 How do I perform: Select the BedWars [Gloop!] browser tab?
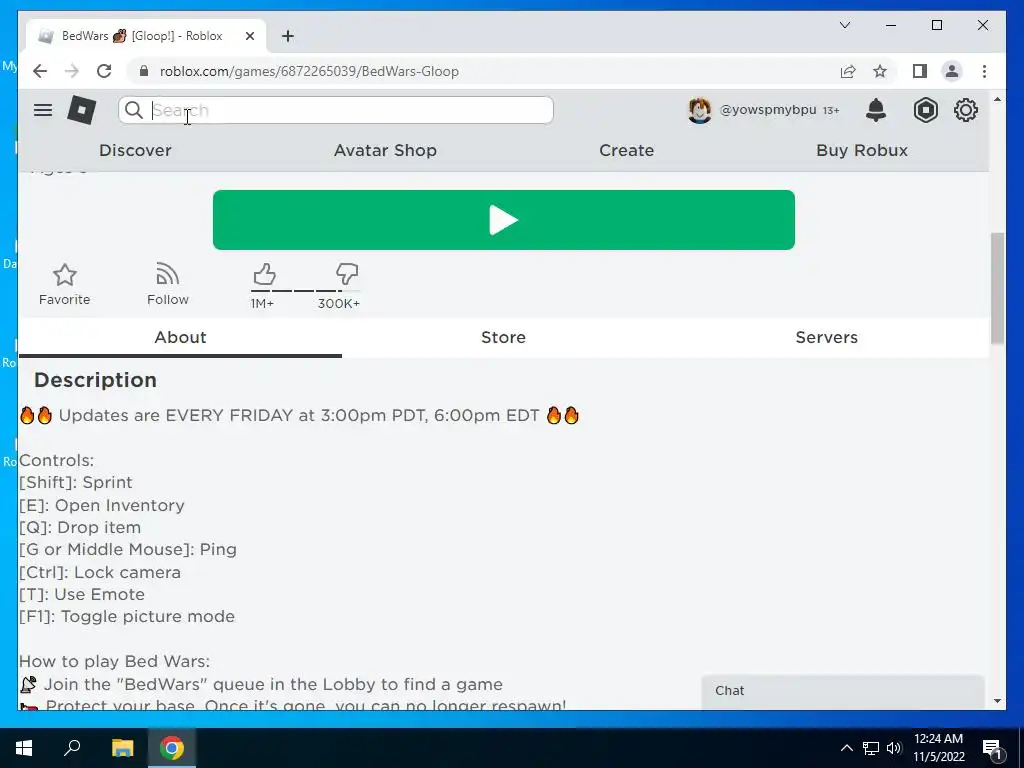pos(146,36)
